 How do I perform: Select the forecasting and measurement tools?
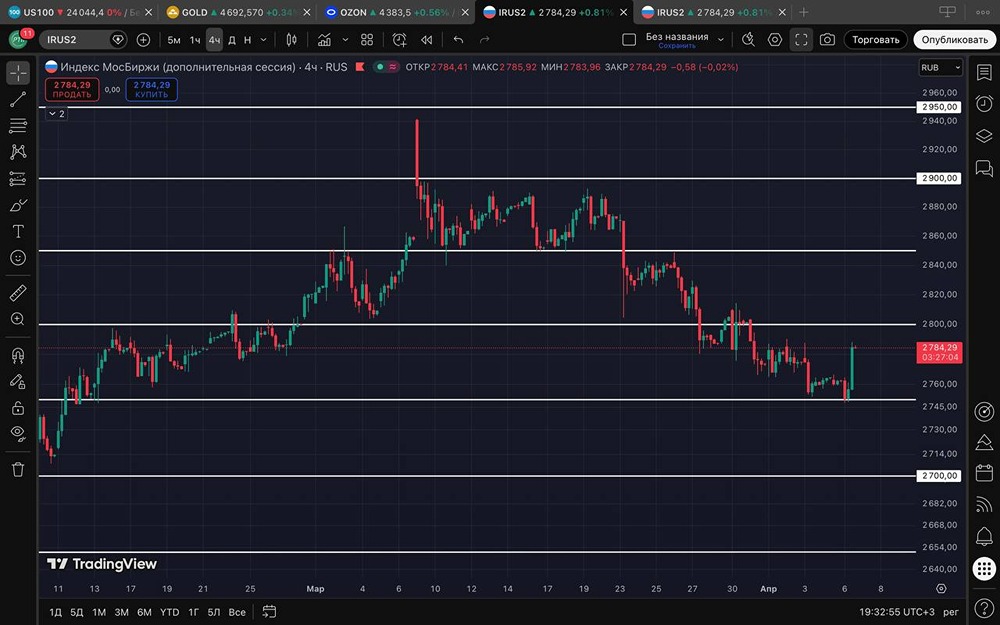click(x=18, y=179)
